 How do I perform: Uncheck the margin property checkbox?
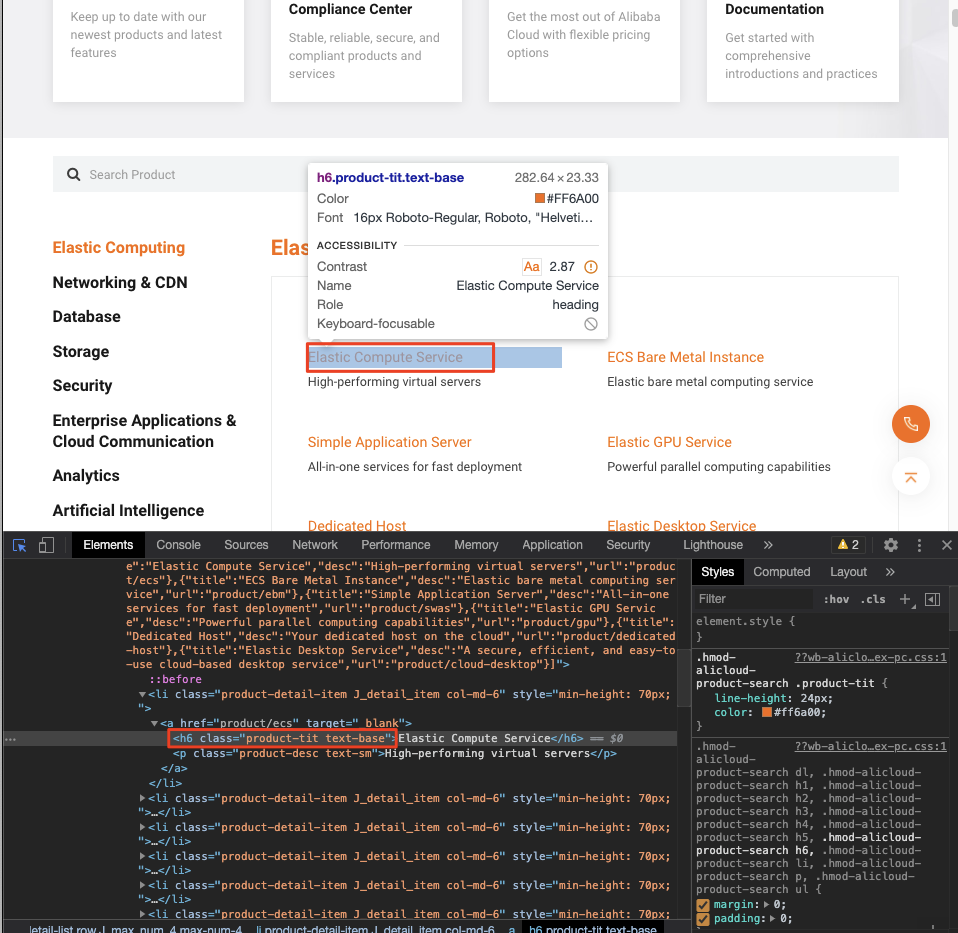[x=703, y=905]
